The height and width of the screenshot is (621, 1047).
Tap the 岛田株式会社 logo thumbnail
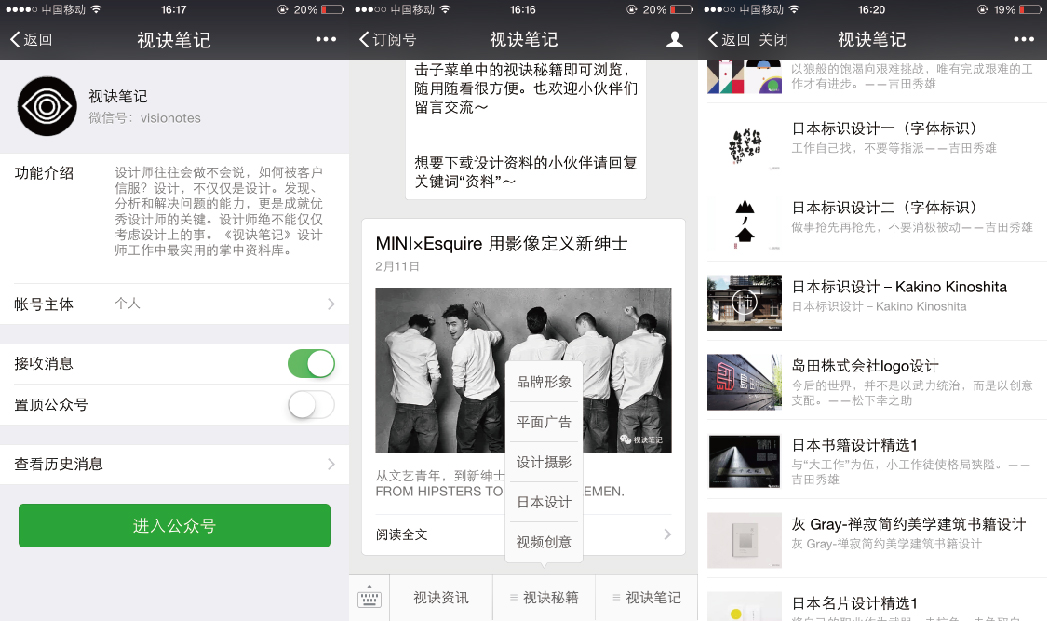tap(745, 382)
